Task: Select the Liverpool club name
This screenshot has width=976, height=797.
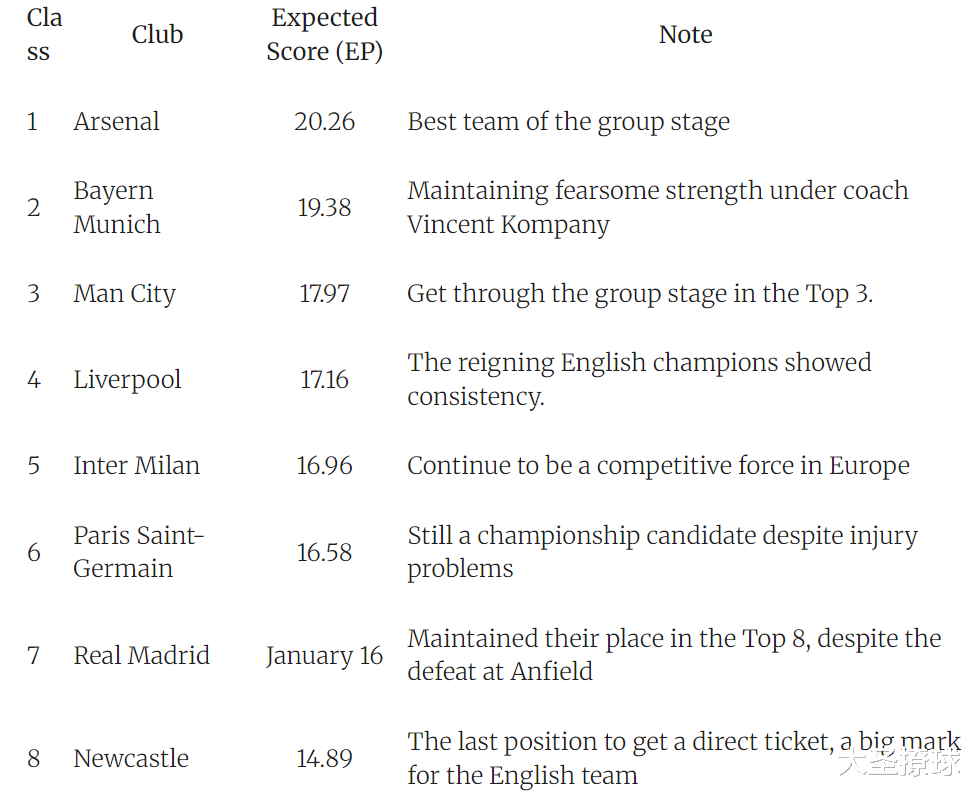Action: click(x=127, y=380)
